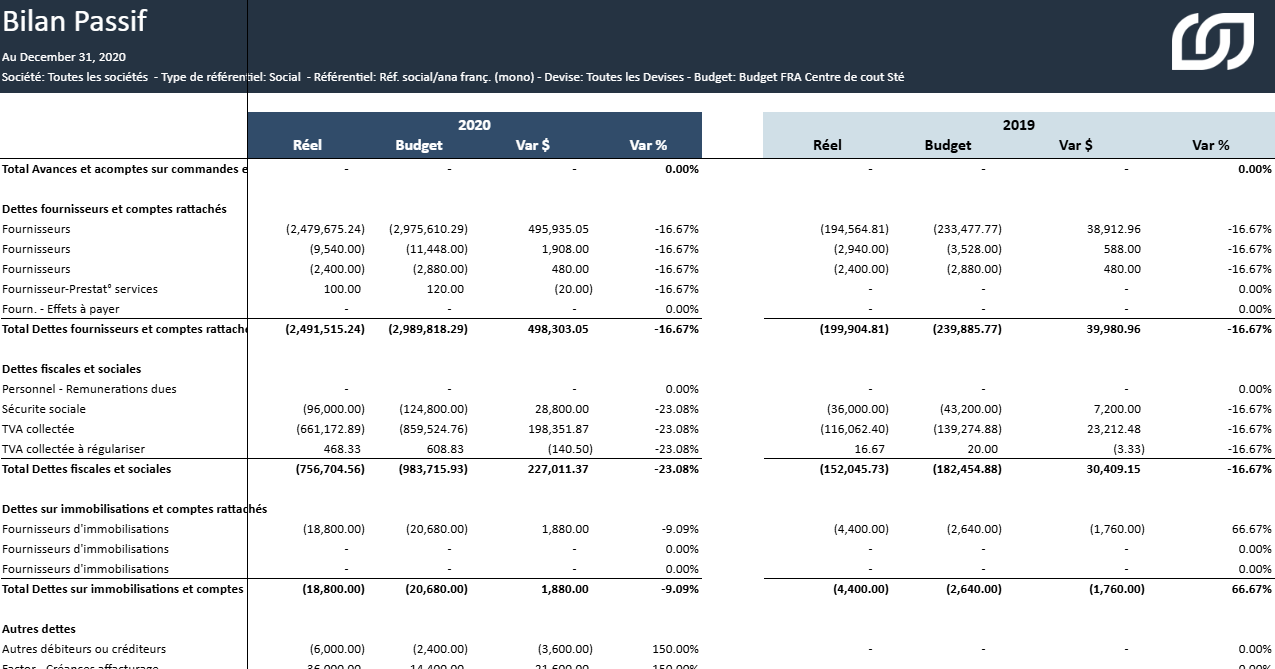Click the 'Total Dettes fournisseurs et comptes rattaché' row label
This screenshot has height=669, width=1275.
pyautogui.click(x=124, y=329)
